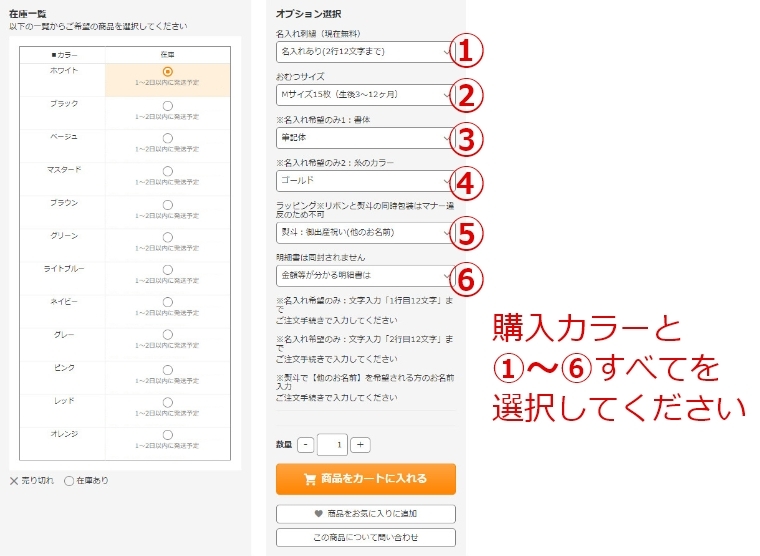Decrease quantity with the minus button

(306, 445)
